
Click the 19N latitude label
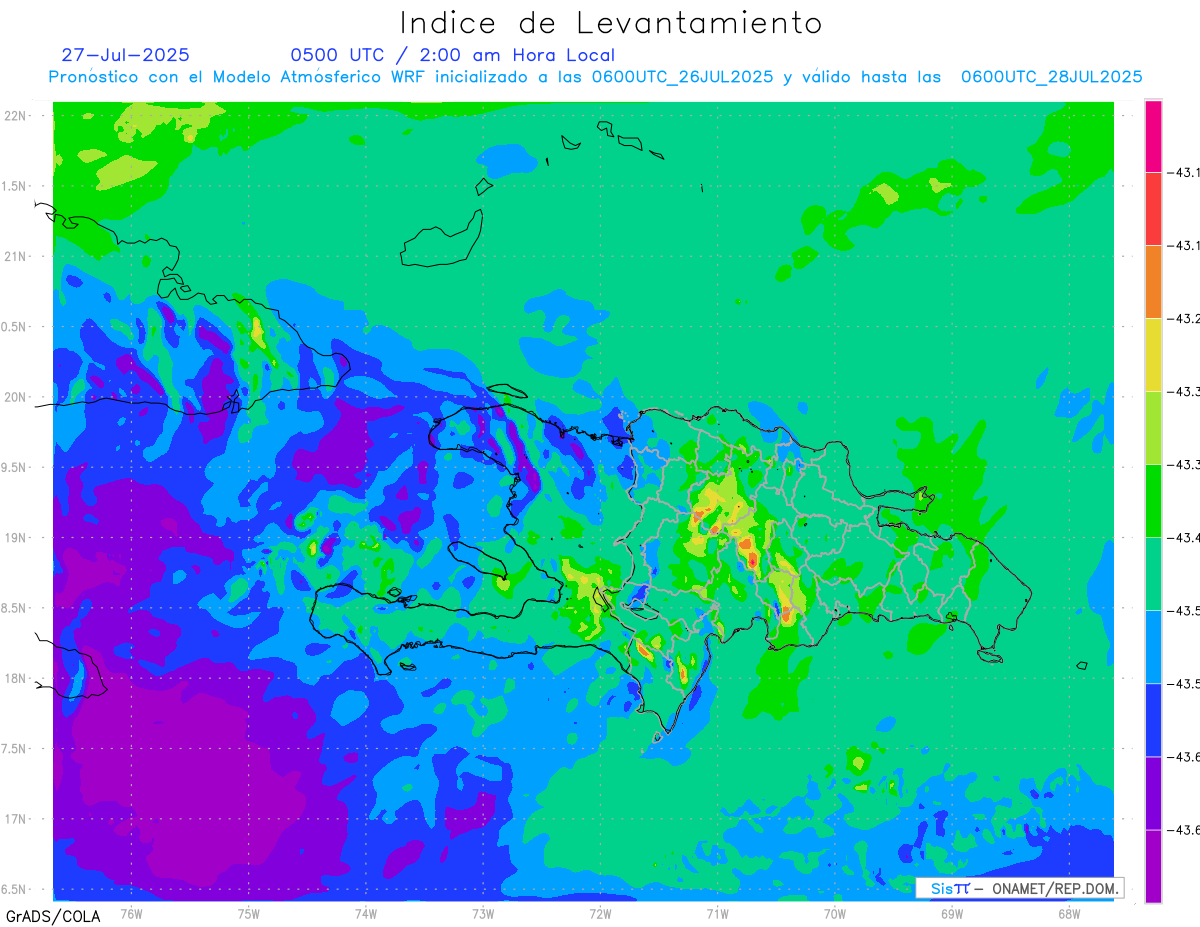[x=16, y=537]
